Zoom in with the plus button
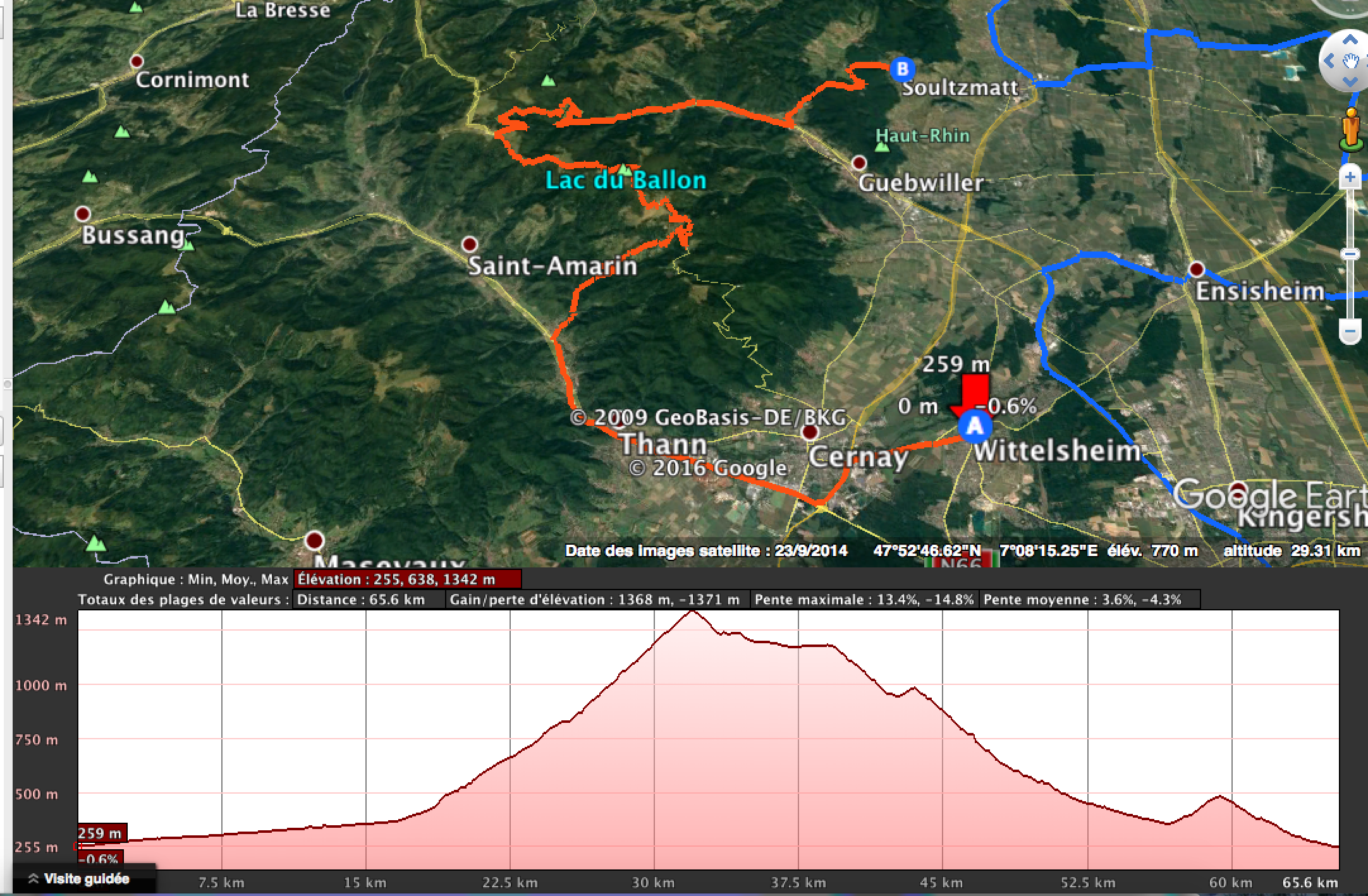 pos(1350,178)
